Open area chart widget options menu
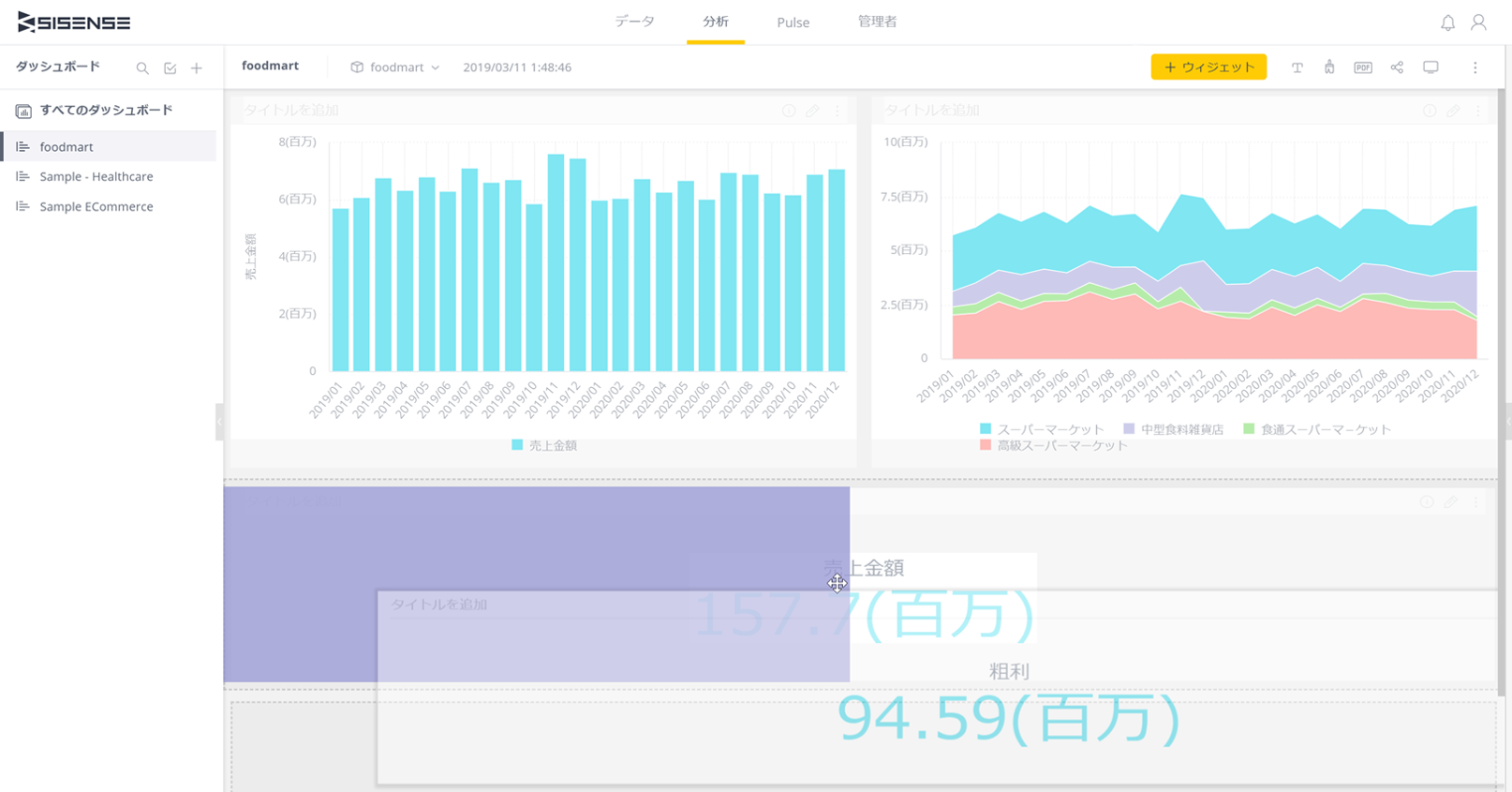Viewport: 1512px width, 792px height. 1478,111
